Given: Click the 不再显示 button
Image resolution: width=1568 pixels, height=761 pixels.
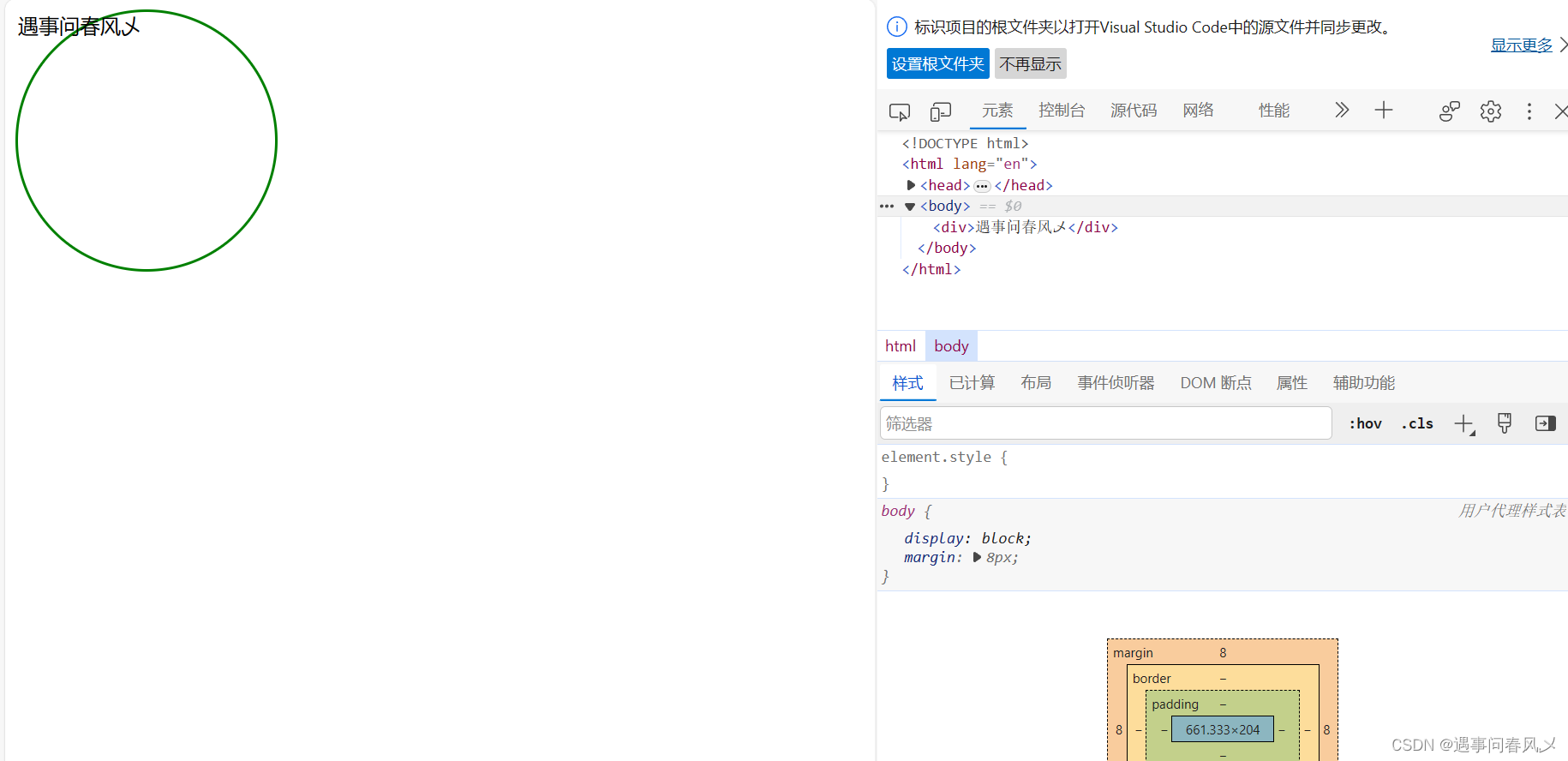Looking at the screenshot, I should pyautogui.click(x=1031, y=64).
